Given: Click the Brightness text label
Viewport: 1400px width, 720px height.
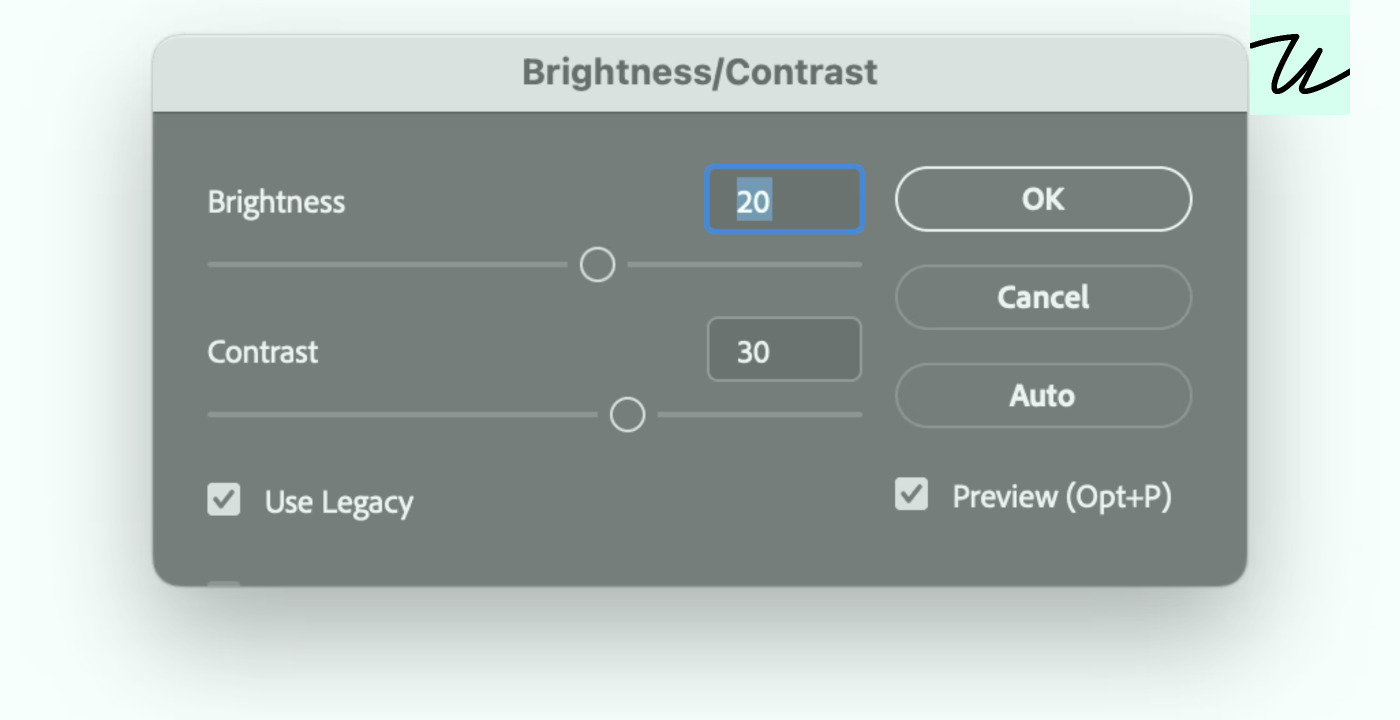Looking at the screenshot, I should [276, 201].
